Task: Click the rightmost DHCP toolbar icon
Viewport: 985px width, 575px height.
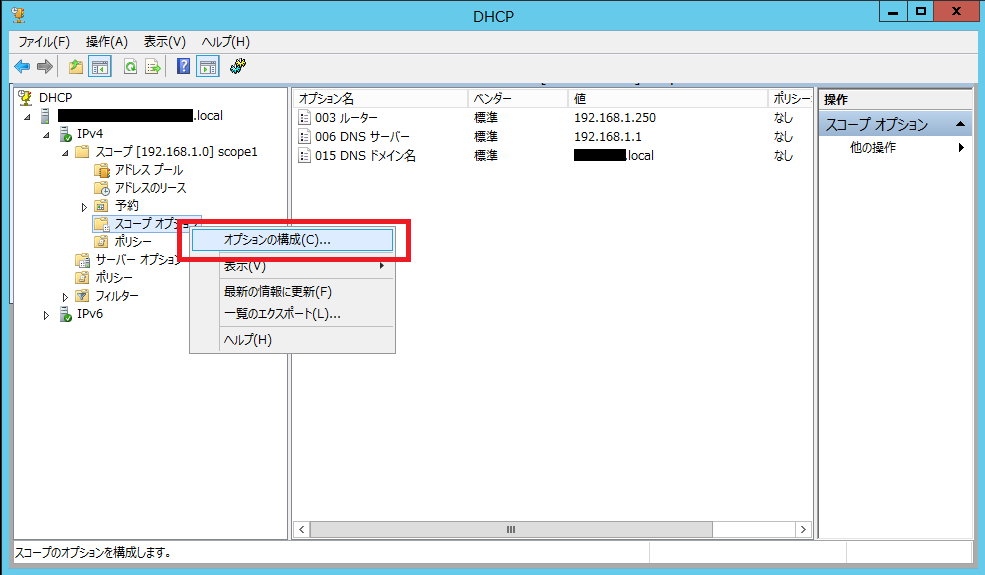Action: 238,67
